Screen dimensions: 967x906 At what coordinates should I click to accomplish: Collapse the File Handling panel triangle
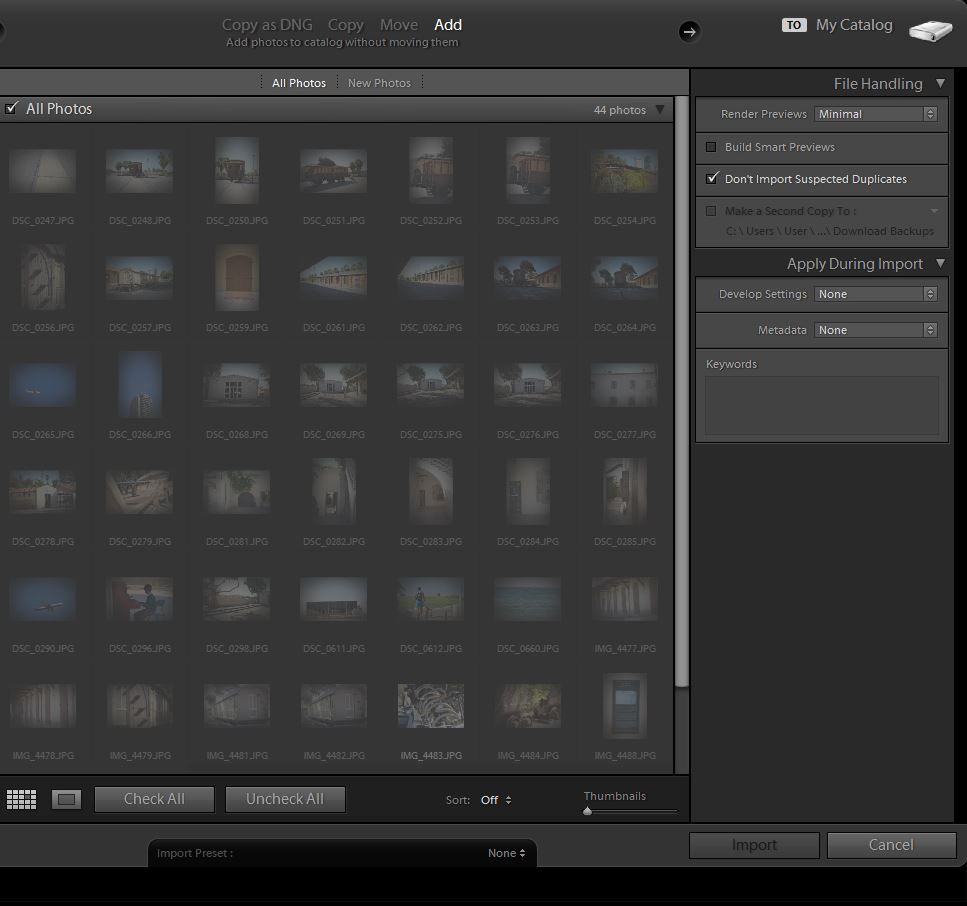point(940,84)
